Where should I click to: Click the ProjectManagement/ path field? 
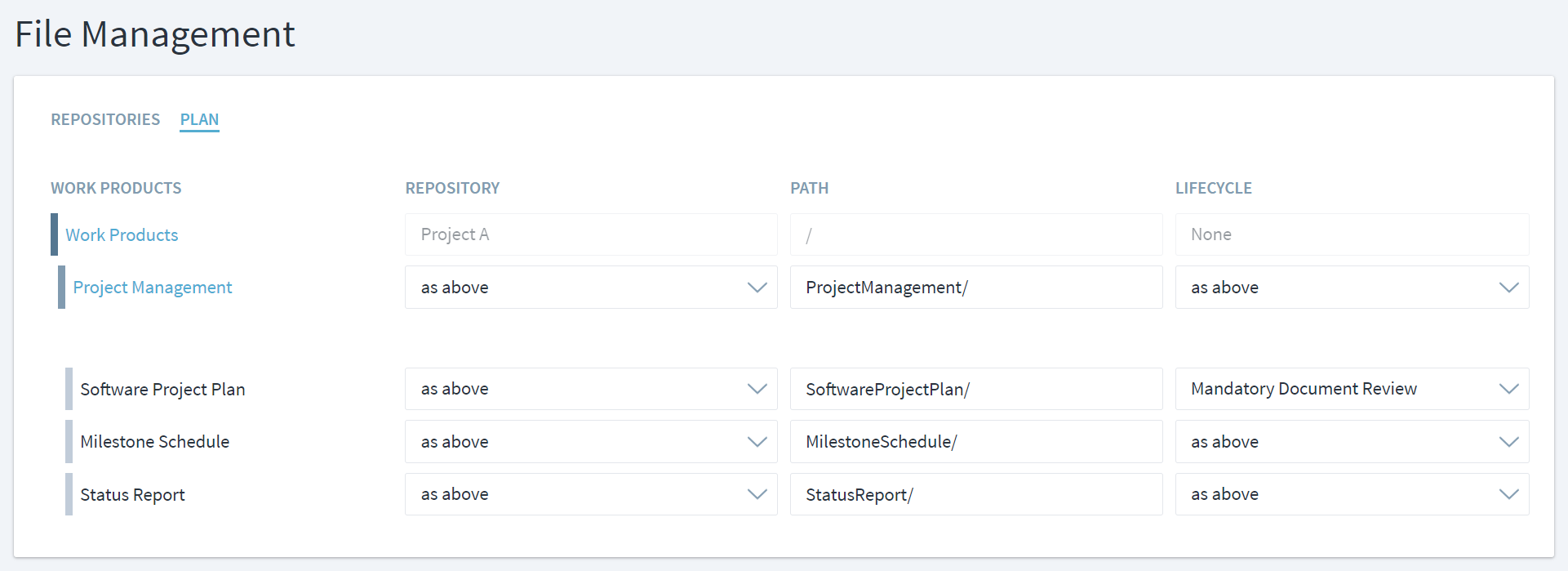[976, 288]
